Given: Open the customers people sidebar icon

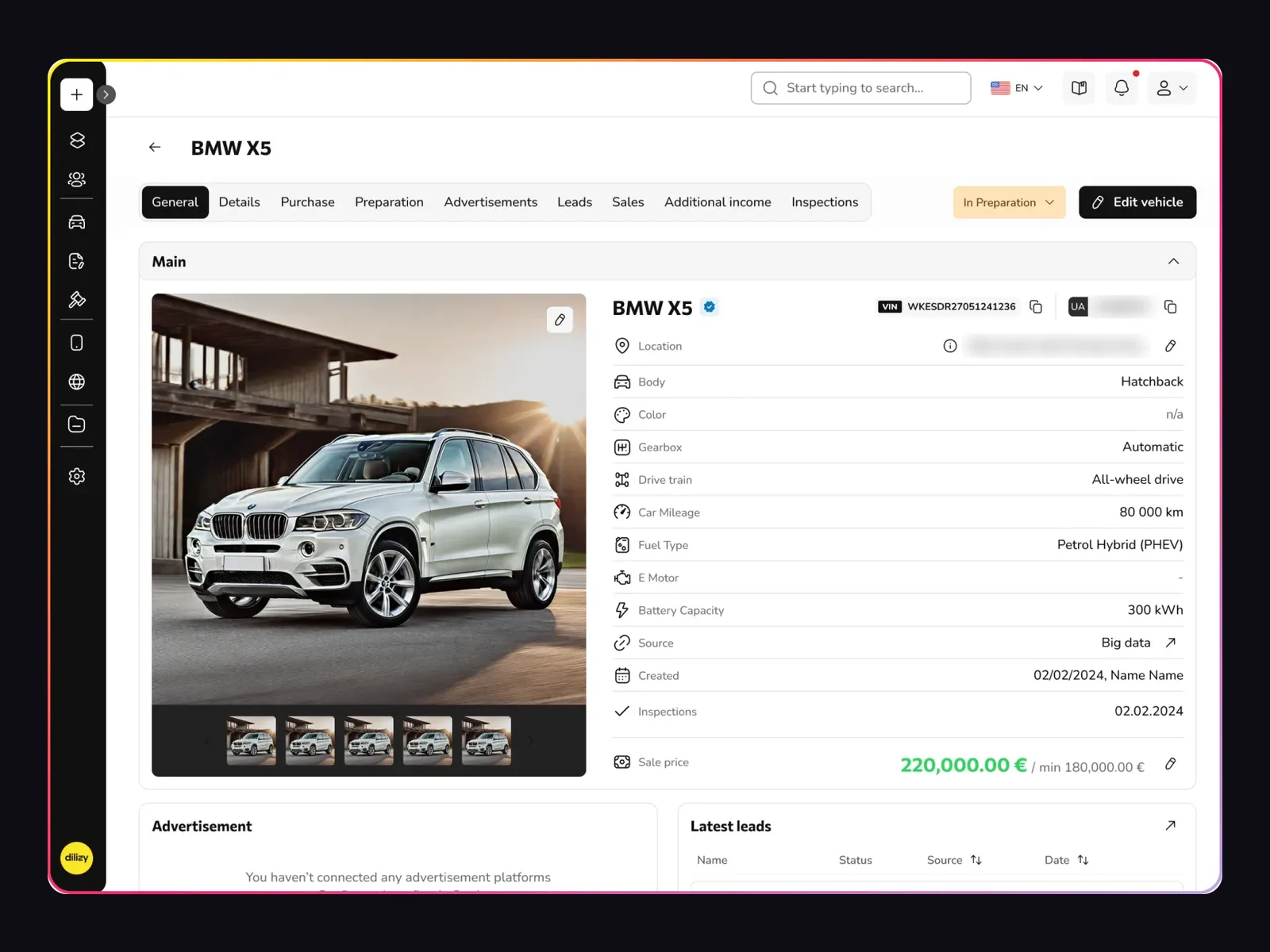Looking at the screenshot, I should pyautogui.click(x=76, y=179).
